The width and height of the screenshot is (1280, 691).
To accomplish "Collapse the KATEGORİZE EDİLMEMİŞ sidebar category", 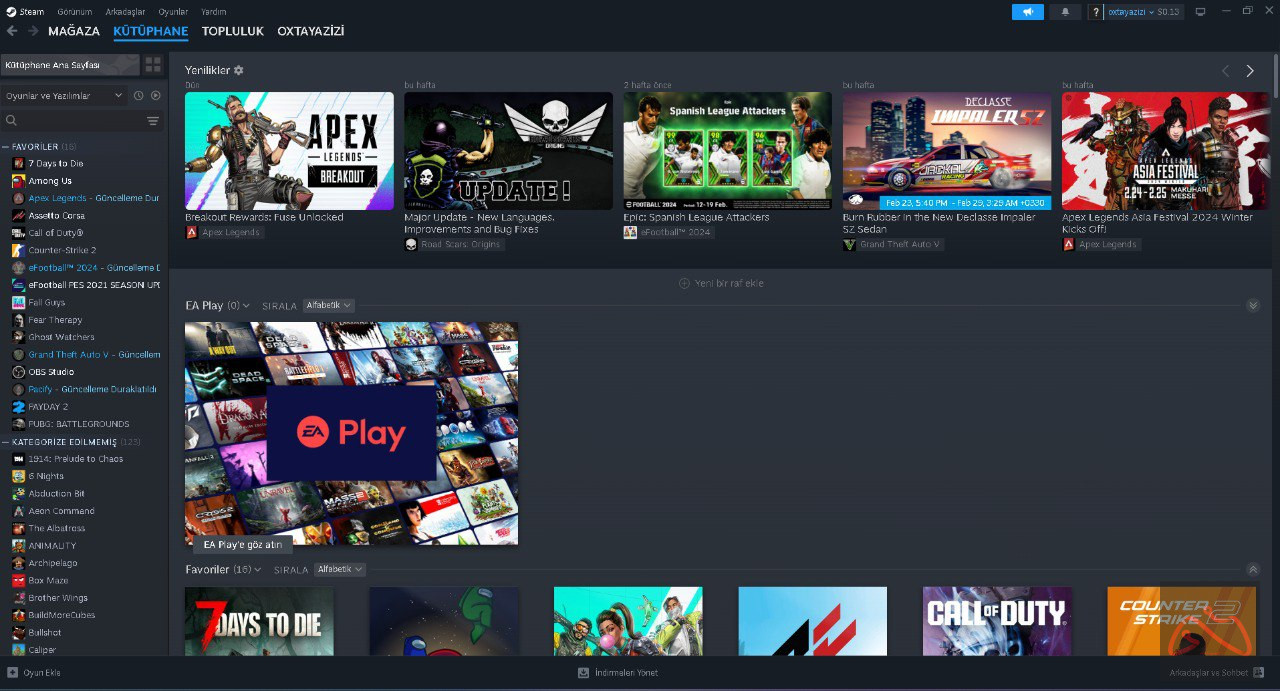I will coord(6,442).
